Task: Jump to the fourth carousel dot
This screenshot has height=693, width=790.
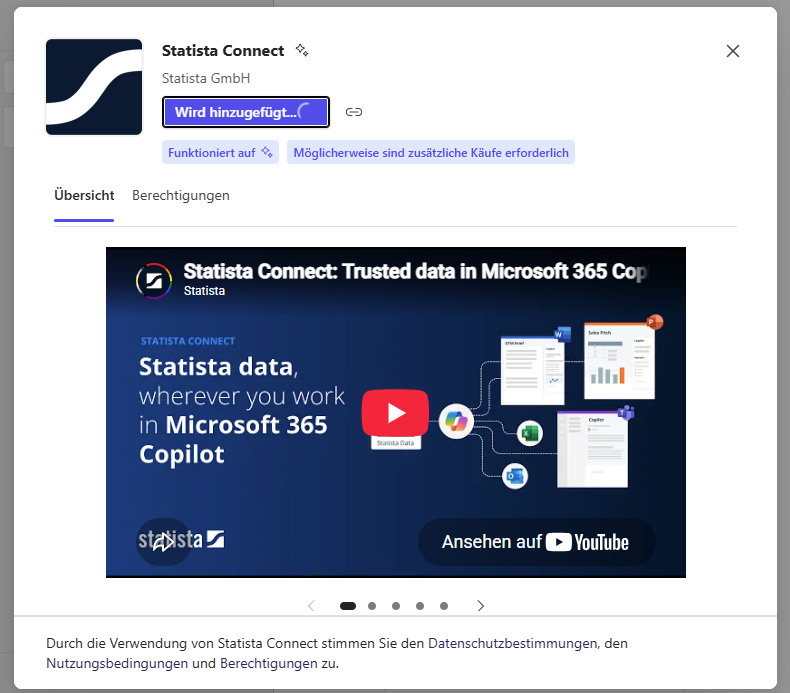Action: click(420, 606)
